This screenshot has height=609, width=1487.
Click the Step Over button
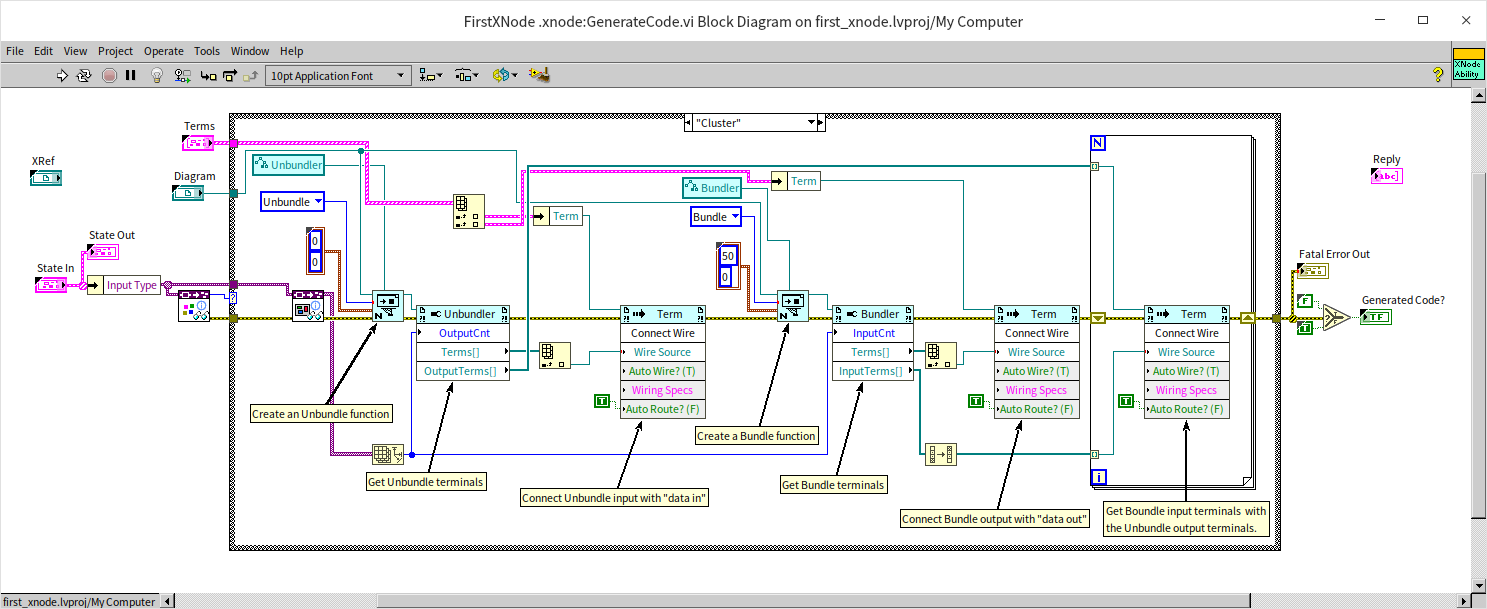230,75
